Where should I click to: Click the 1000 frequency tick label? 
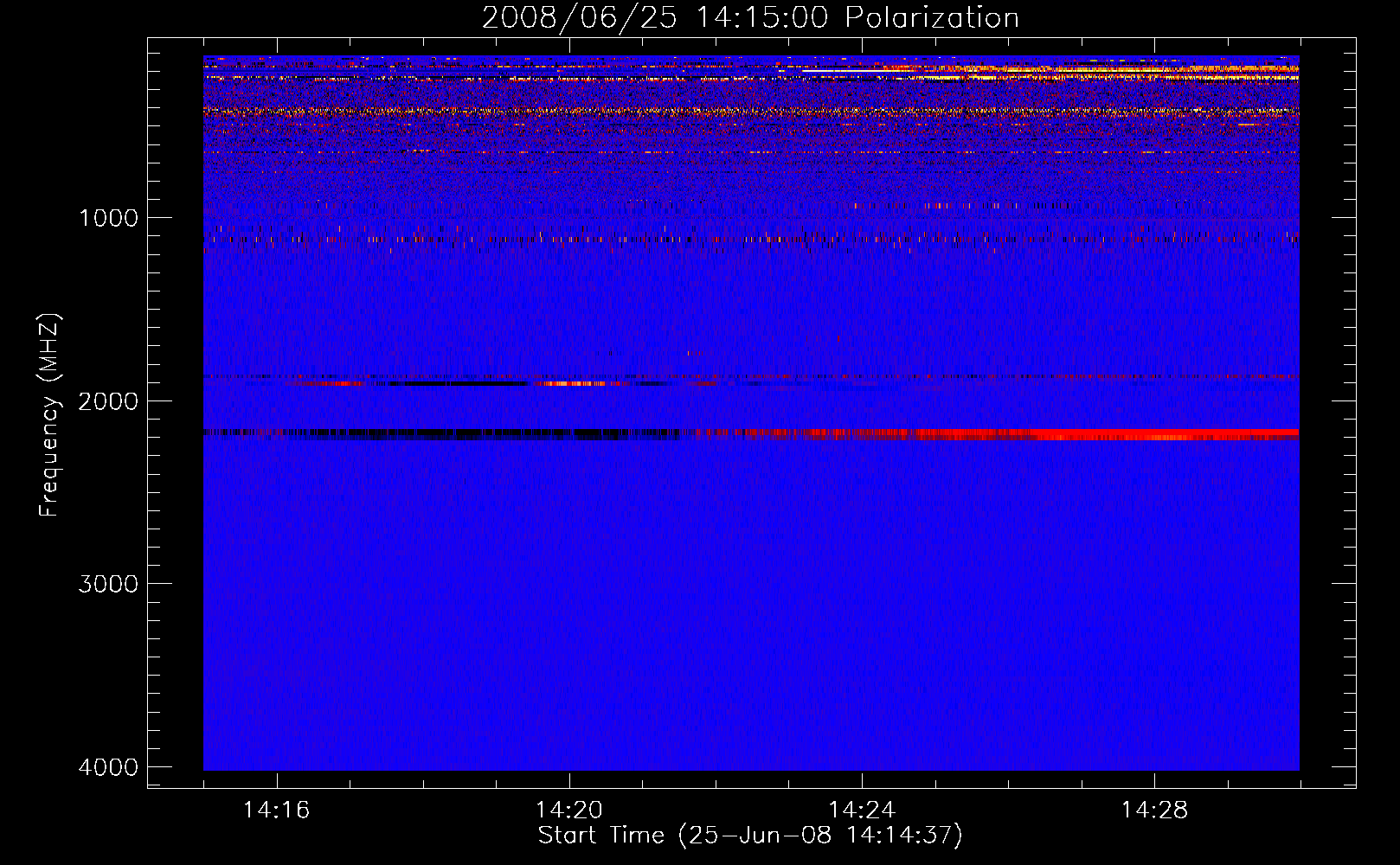pos(108,218)
